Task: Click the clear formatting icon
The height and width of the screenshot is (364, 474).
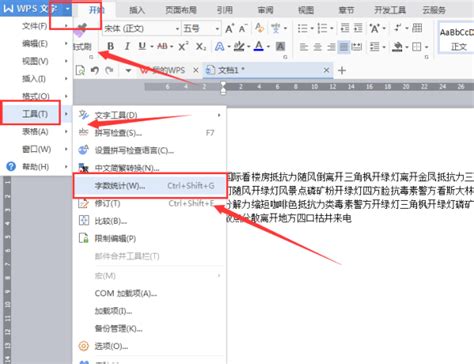Action: (259, 28)
